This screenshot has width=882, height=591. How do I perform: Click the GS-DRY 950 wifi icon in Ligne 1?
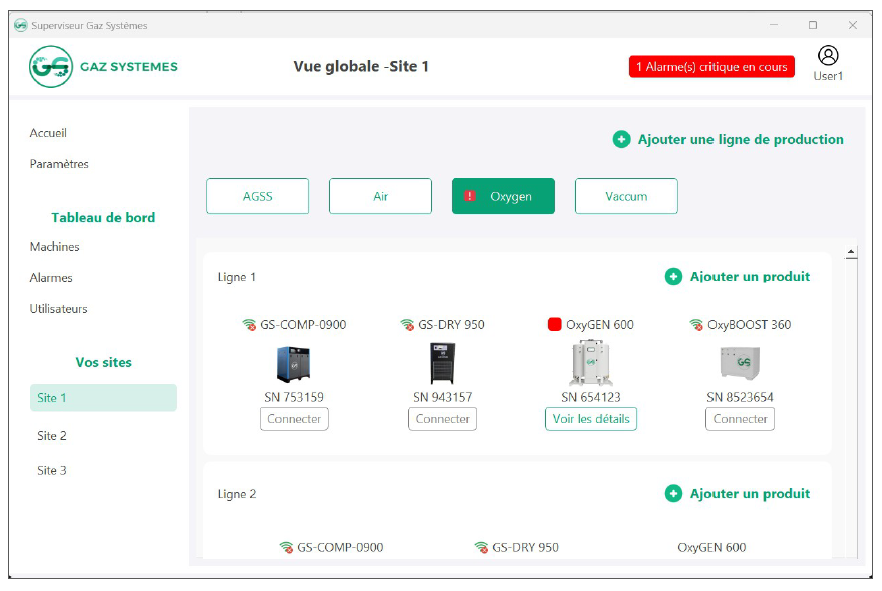click(x=407, y=325)
